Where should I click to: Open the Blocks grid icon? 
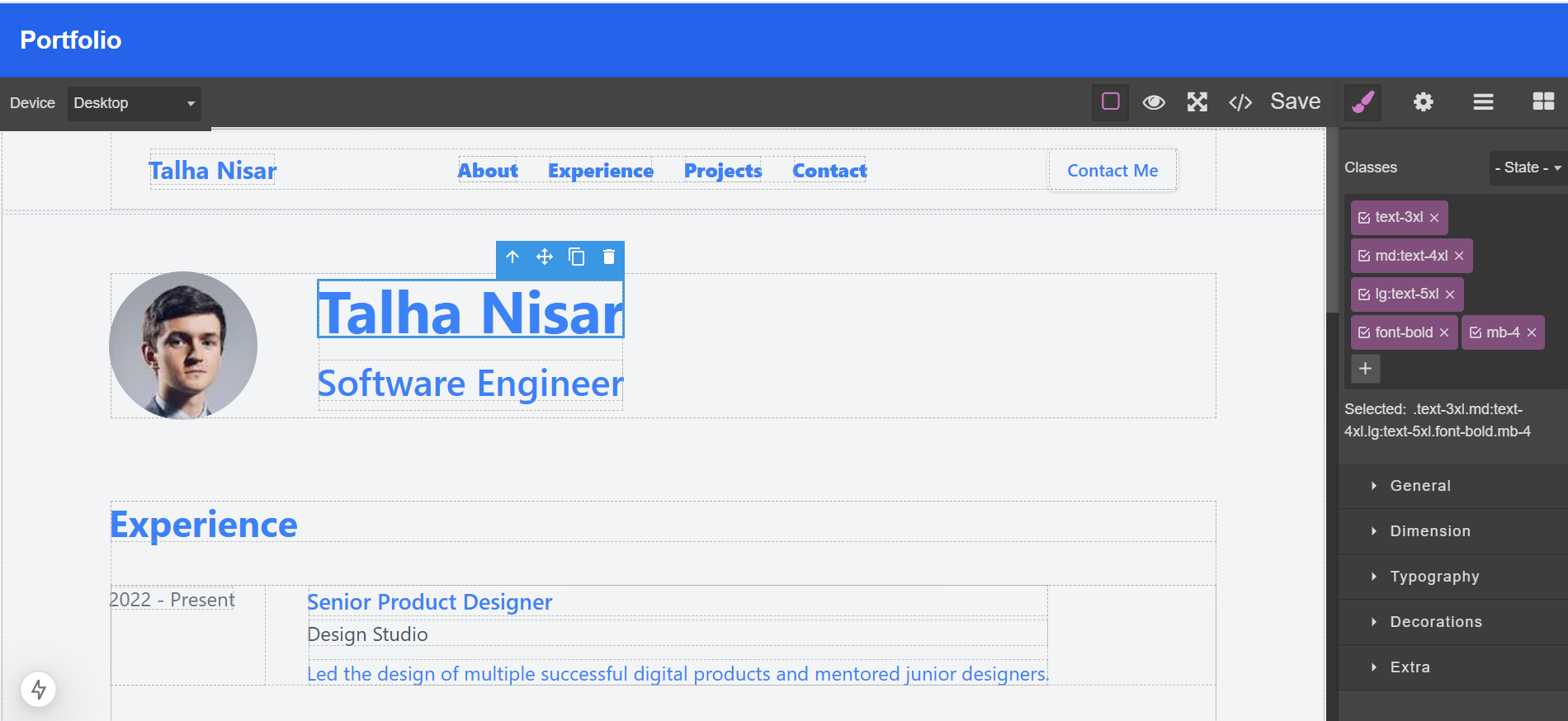pyautogui.click(x=1543, y=102)
